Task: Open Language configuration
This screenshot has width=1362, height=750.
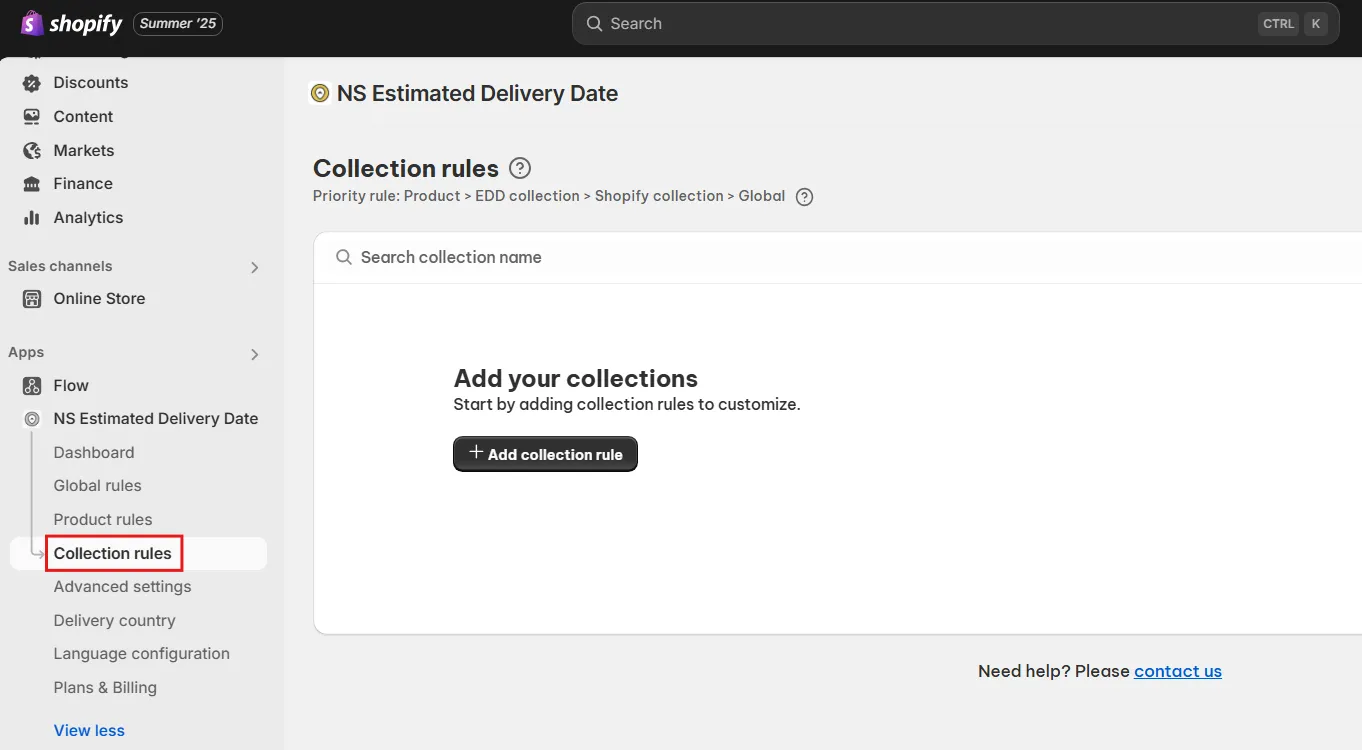Action: [x=142, y=654]
